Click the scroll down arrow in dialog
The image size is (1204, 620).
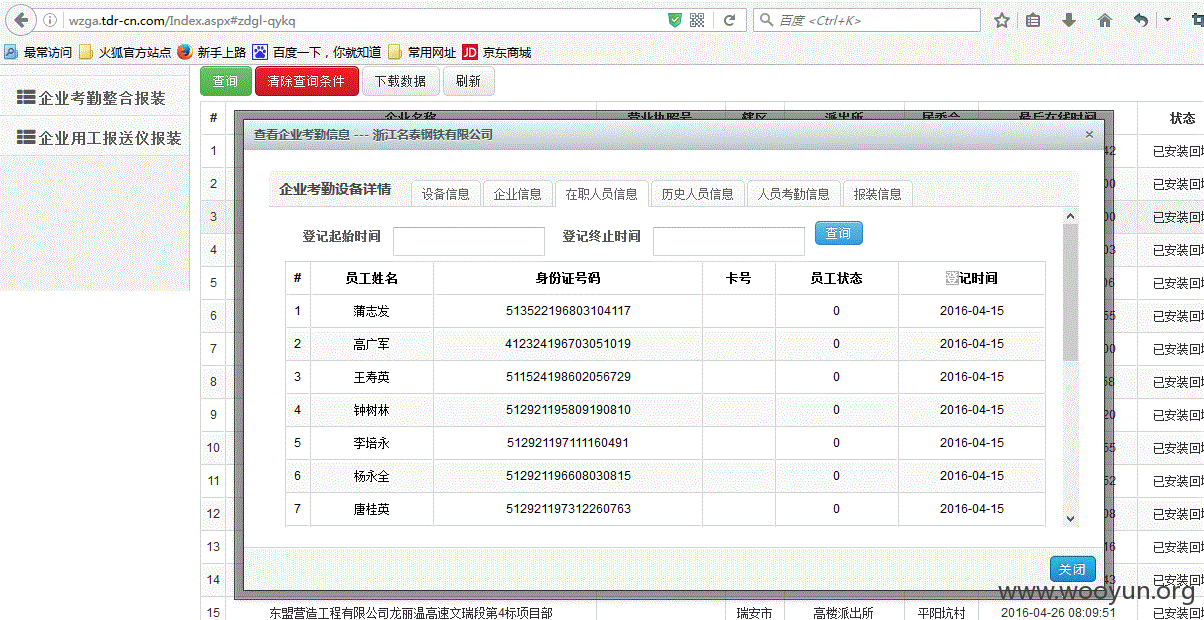(x=1070, y=518)
